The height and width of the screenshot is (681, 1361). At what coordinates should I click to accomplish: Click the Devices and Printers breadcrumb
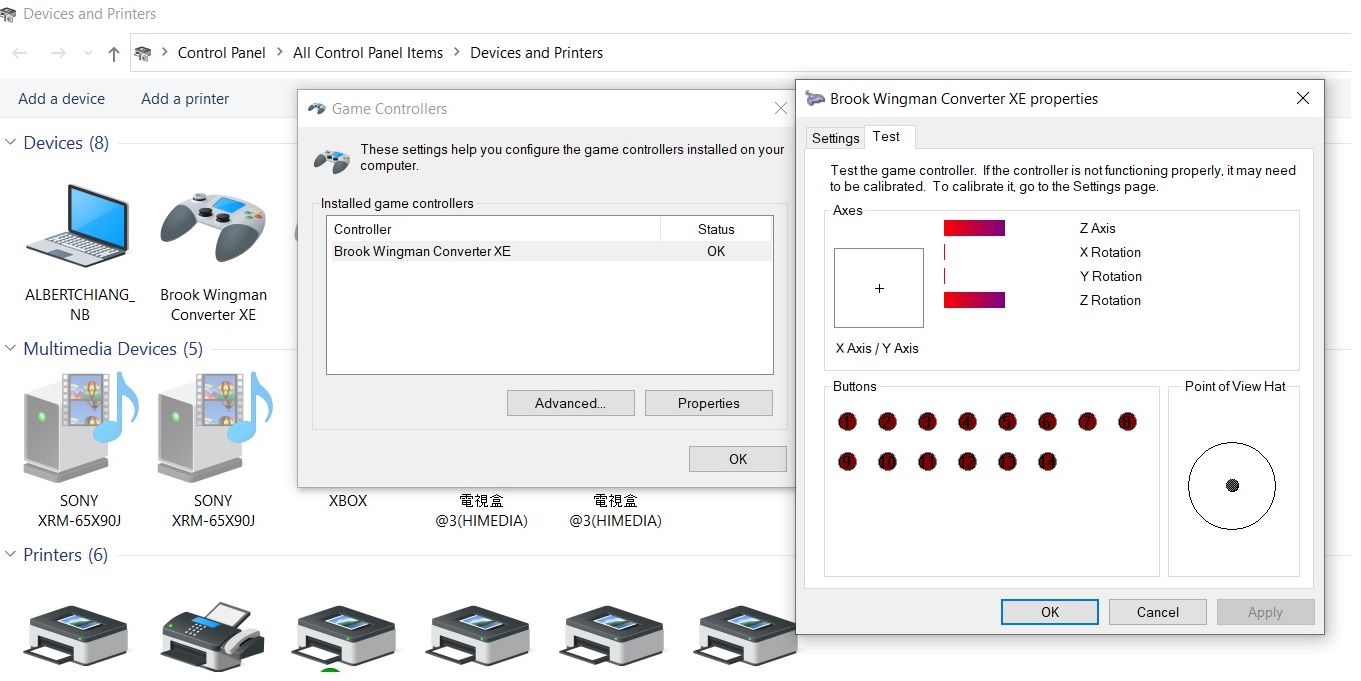point(537,53)
